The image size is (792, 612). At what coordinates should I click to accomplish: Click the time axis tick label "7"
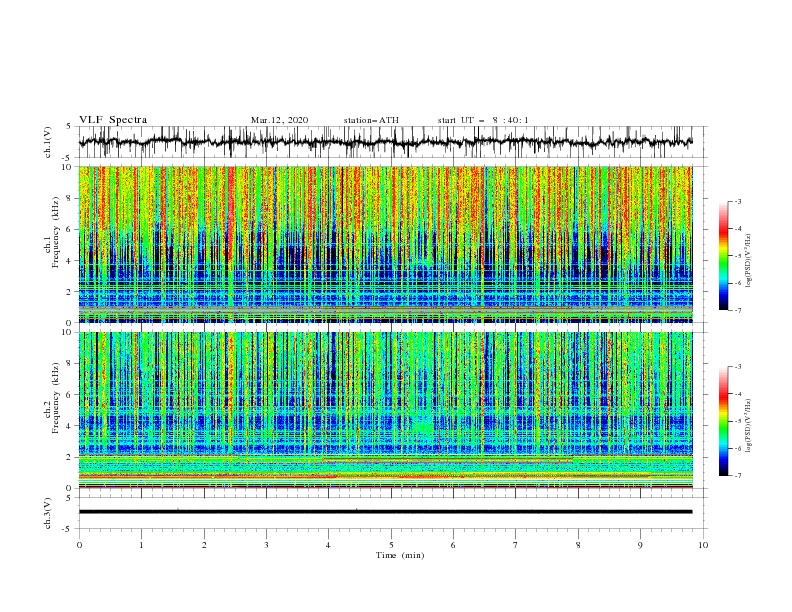[x=516, y=545]
